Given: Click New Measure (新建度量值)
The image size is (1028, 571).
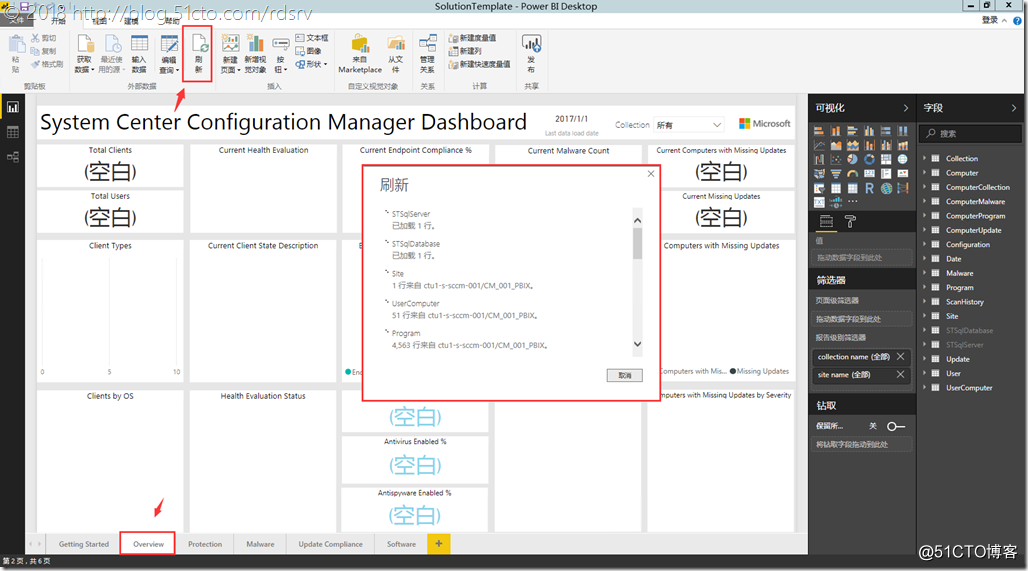Looking at the screenshot, I should pos(472,38).
